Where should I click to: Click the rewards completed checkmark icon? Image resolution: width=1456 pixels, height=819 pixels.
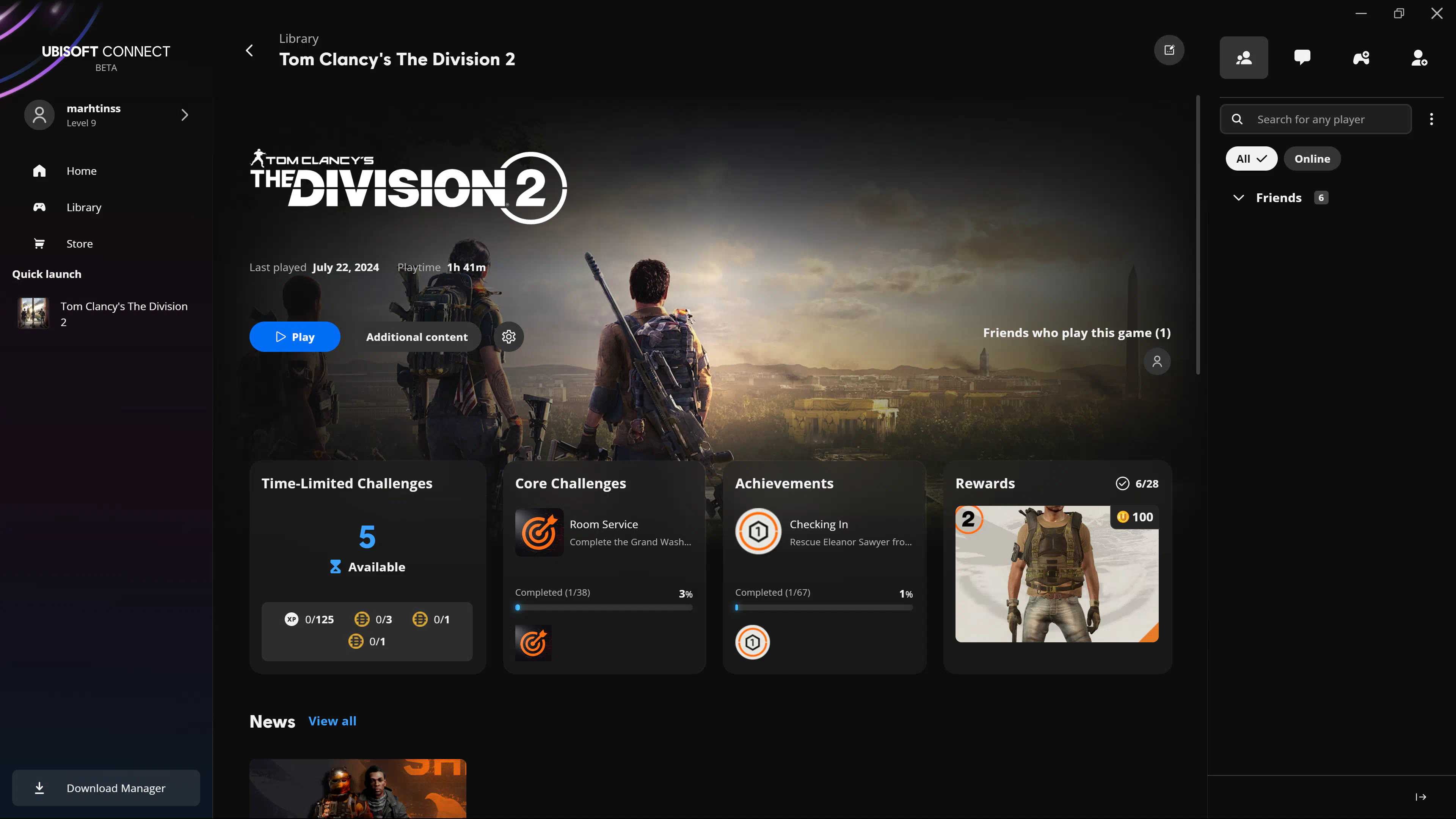coord(1122,484)
